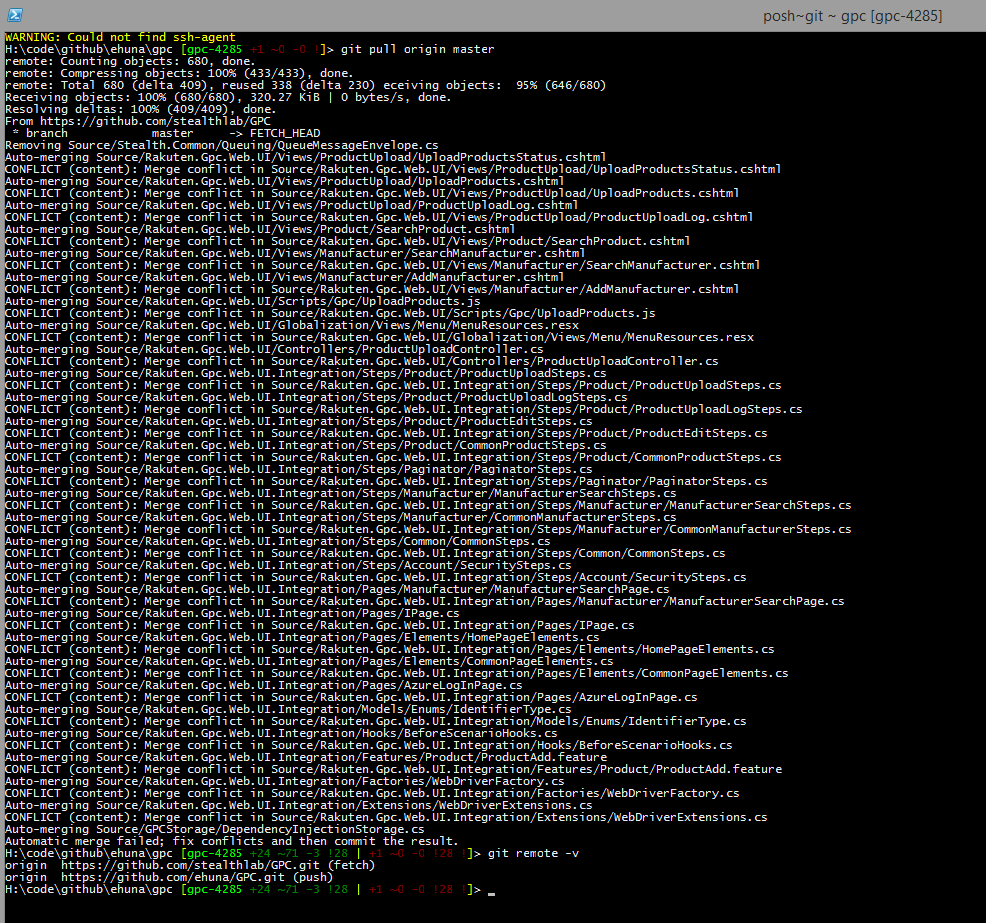
Task: Click the 'git pull origin master' command text
Action: (x=417, y=49)
